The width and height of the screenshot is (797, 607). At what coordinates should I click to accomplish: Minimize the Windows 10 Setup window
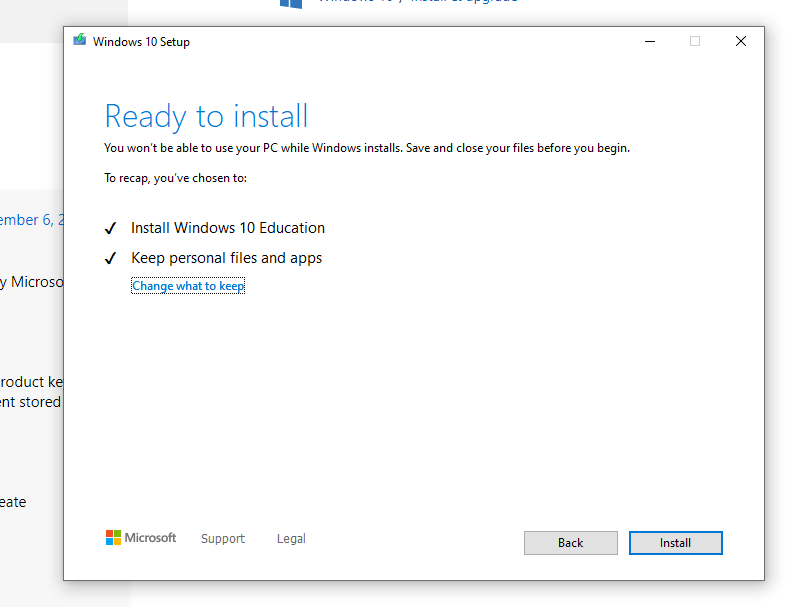click(x=650, y=41)
